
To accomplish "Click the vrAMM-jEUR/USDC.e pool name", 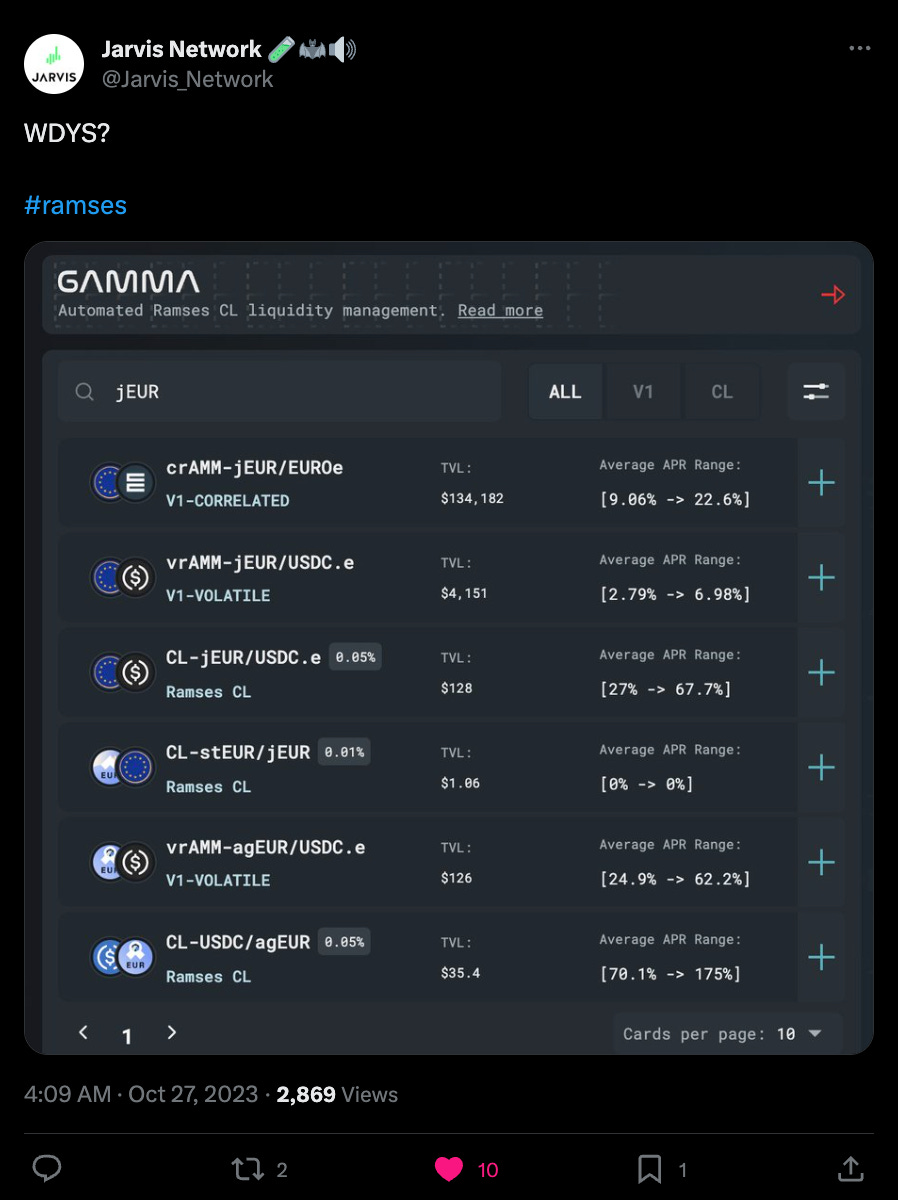I will [260, 562].
